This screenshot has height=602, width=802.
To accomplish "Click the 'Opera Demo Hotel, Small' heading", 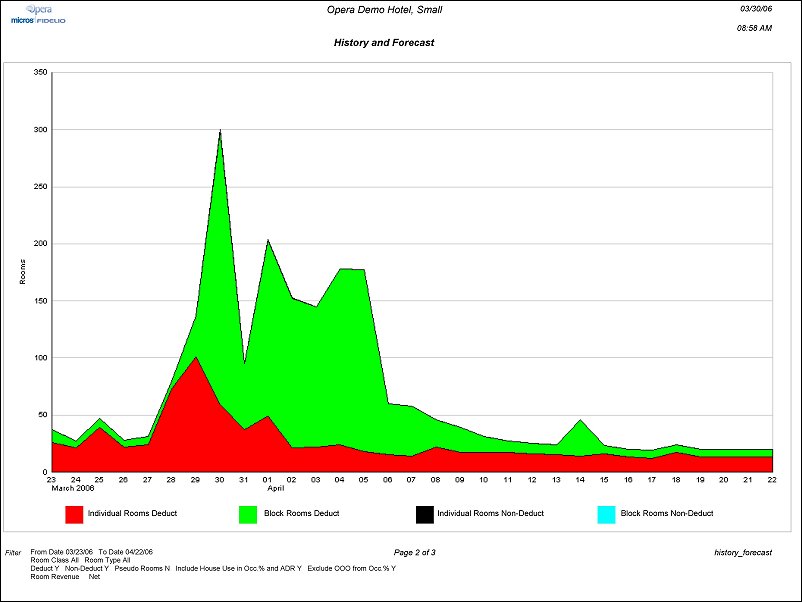I will coord(384,10).
